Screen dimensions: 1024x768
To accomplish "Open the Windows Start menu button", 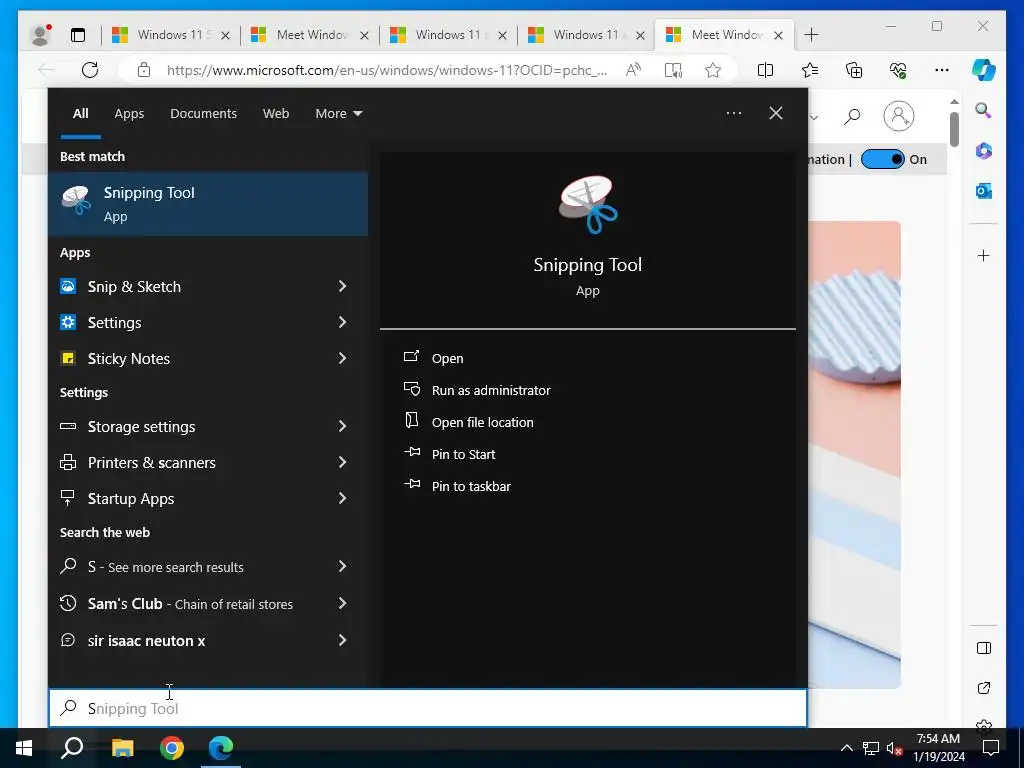I will (24, 748).
